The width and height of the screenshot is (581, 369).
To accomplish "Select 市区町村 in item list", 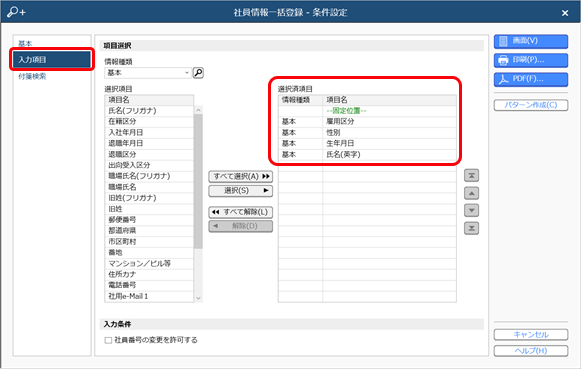I will [x=149, y=242].
